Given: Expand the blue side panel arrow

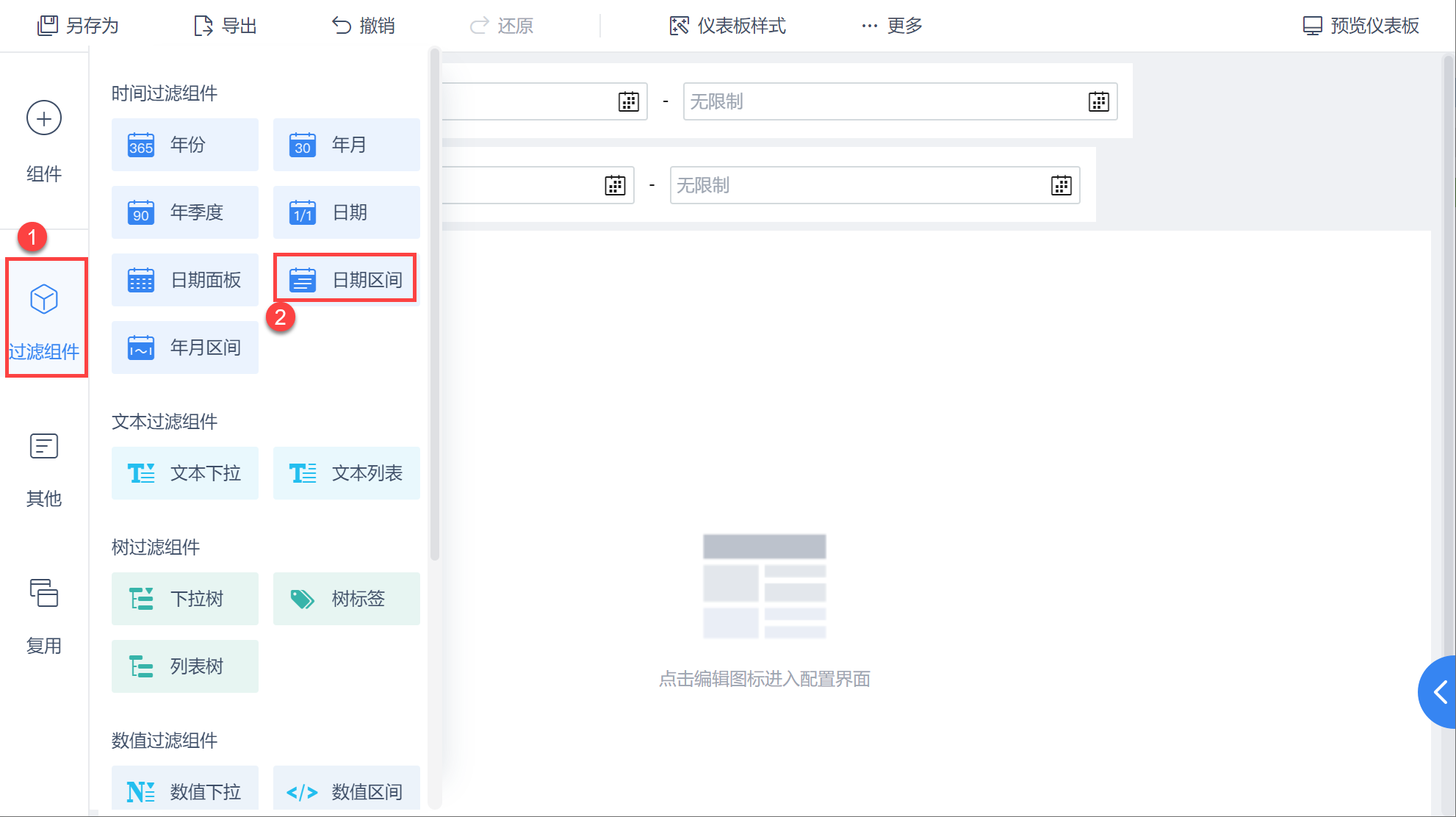Looking at the screenshot, I should click(1440, 691).
